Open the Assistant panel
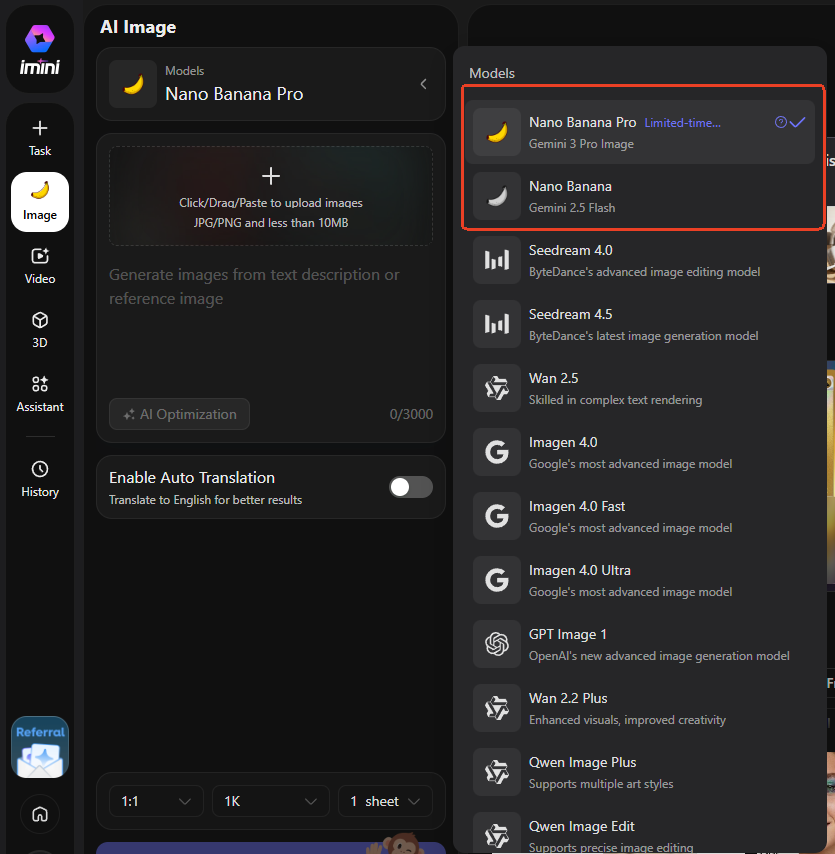 [x=40, y=394]
